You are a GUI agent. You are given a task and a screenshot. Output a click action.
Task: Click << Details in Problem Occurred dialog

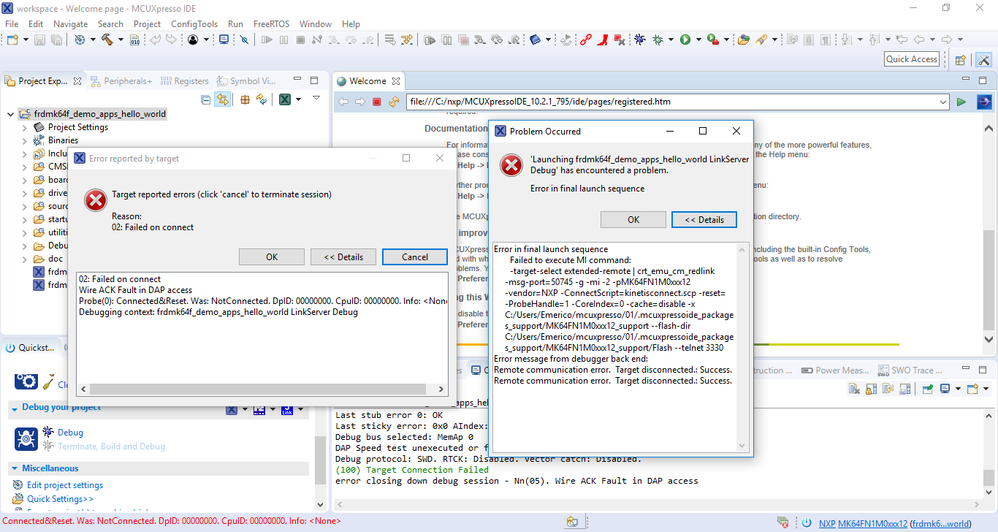(x=704, y=220)
